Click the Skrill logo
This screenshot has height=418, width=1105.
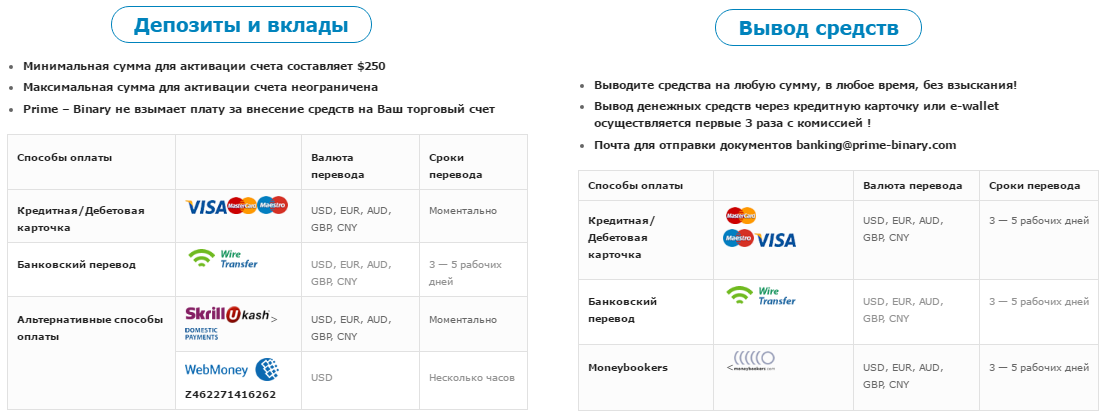click(204, 314)
